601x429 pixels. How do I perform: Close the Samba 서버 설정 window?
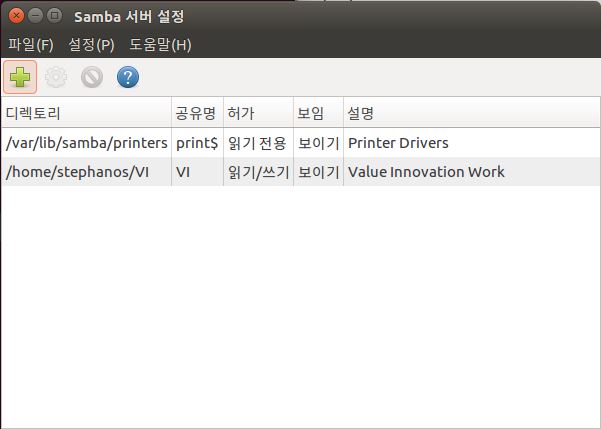[13, 16]
